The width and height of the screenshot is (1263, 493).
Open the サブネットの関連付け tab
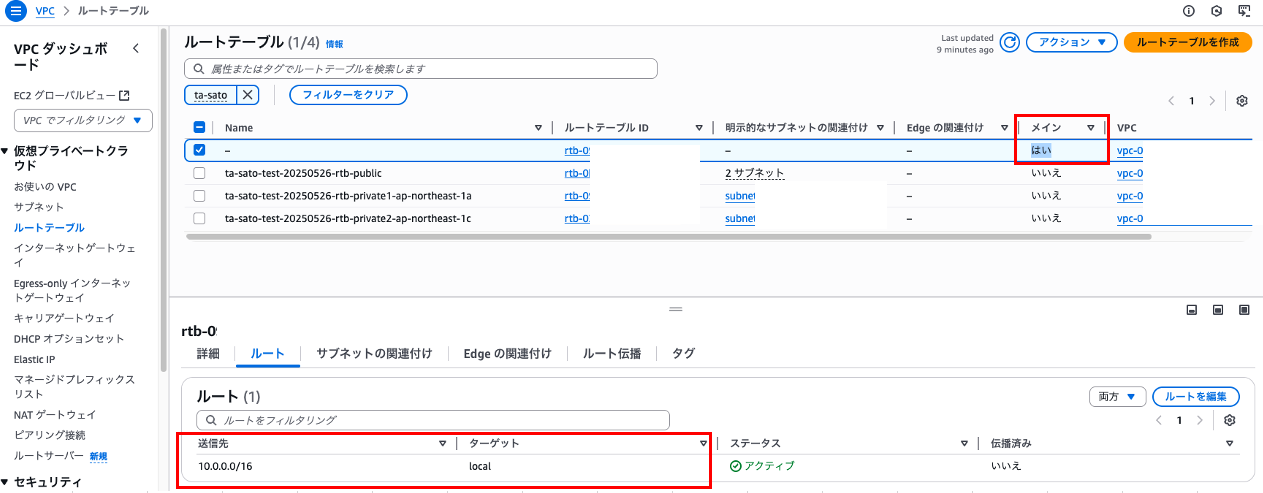point(374,354)
